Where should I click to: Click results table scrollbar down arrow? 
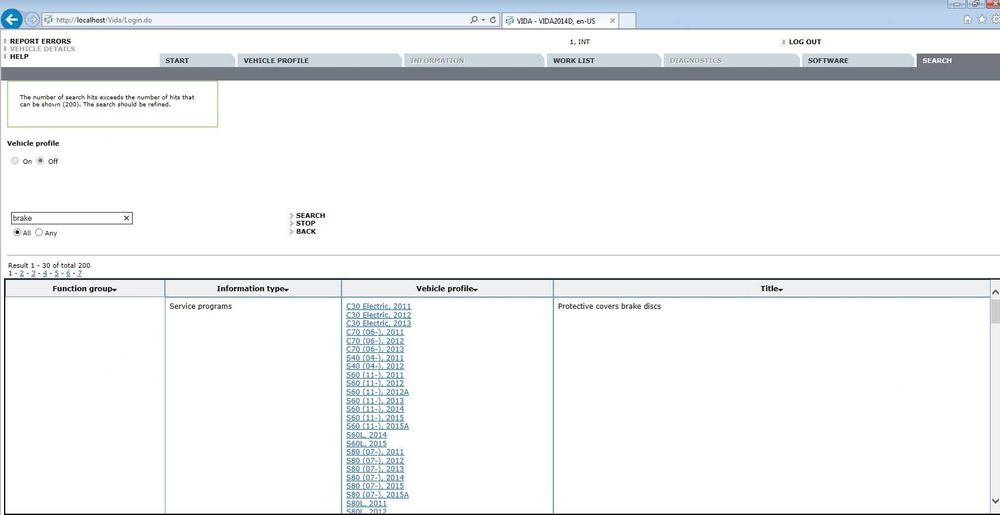[x=995, y=500]
